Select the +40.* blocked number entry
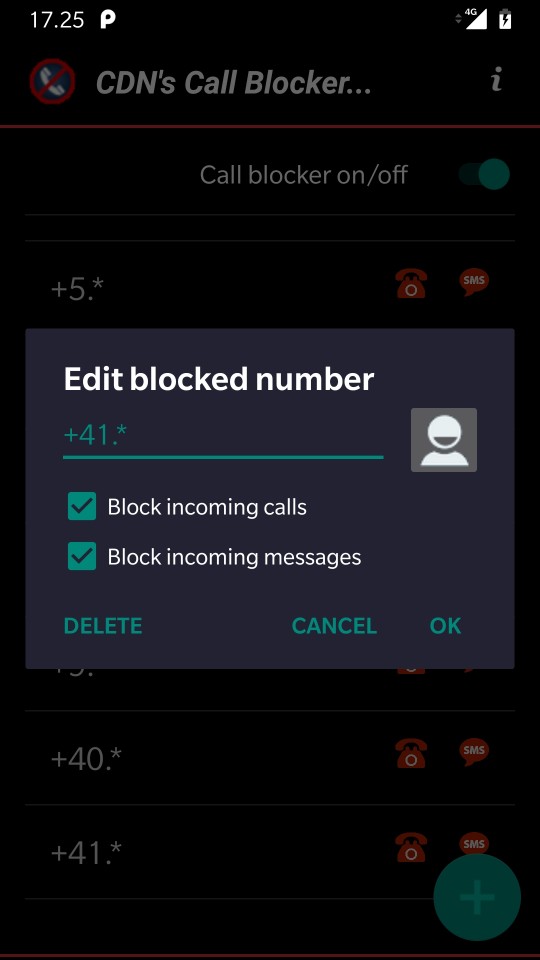The width and height of the screenshot is (540, 960). tap(270, 758)
